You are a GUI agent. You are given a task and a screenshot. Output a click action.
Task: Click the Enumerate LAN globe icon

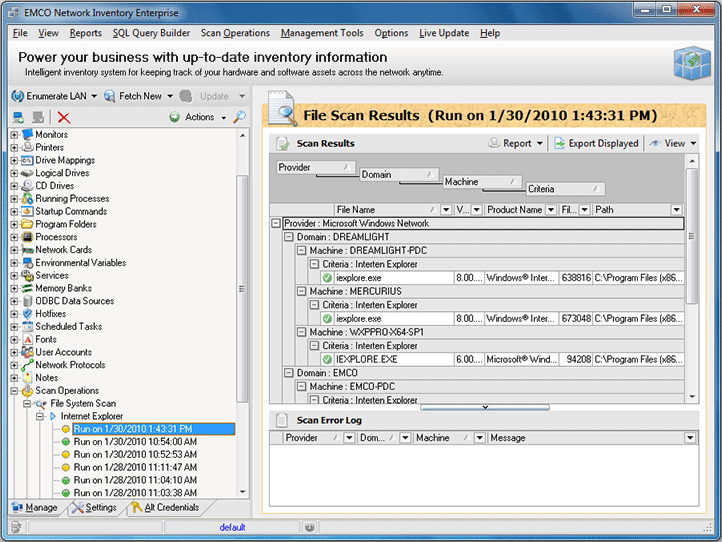point(17,96)
